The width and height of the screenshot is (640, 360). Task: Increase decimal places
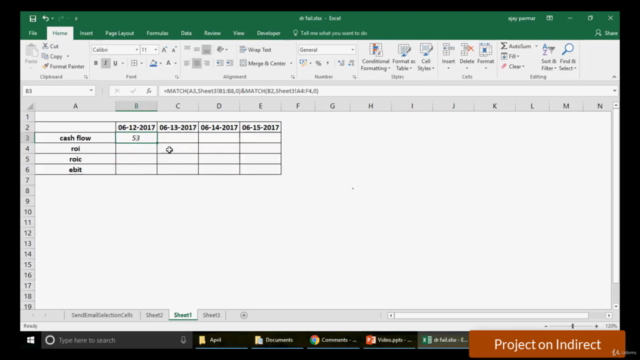(341, 63)
